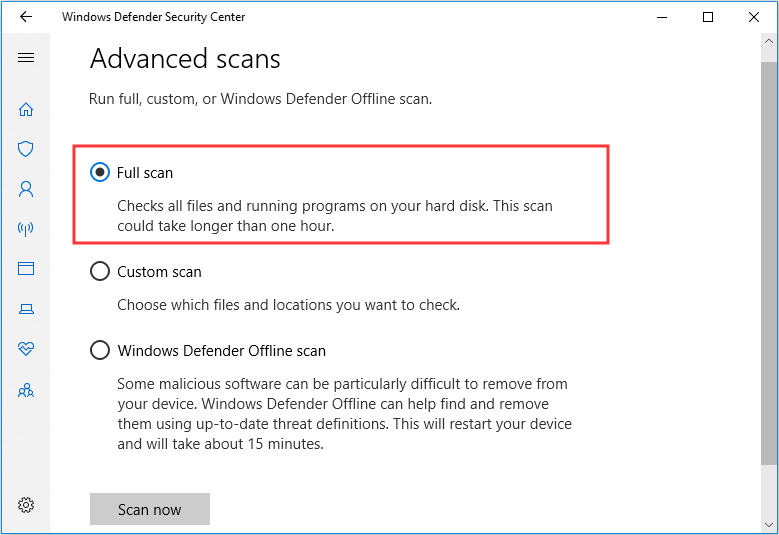This screenshot has width=779, height=535.
Task: Open Virus & threat protection shield icon
Action: [x=26, y=149]
